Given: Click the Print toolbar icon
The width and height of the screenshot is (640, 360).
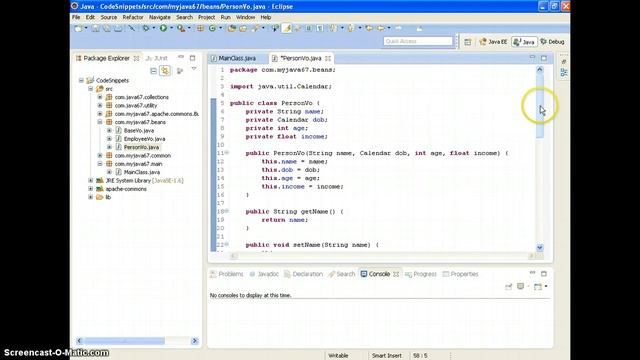Looking at the screenshot, I should tap(118, 28).
